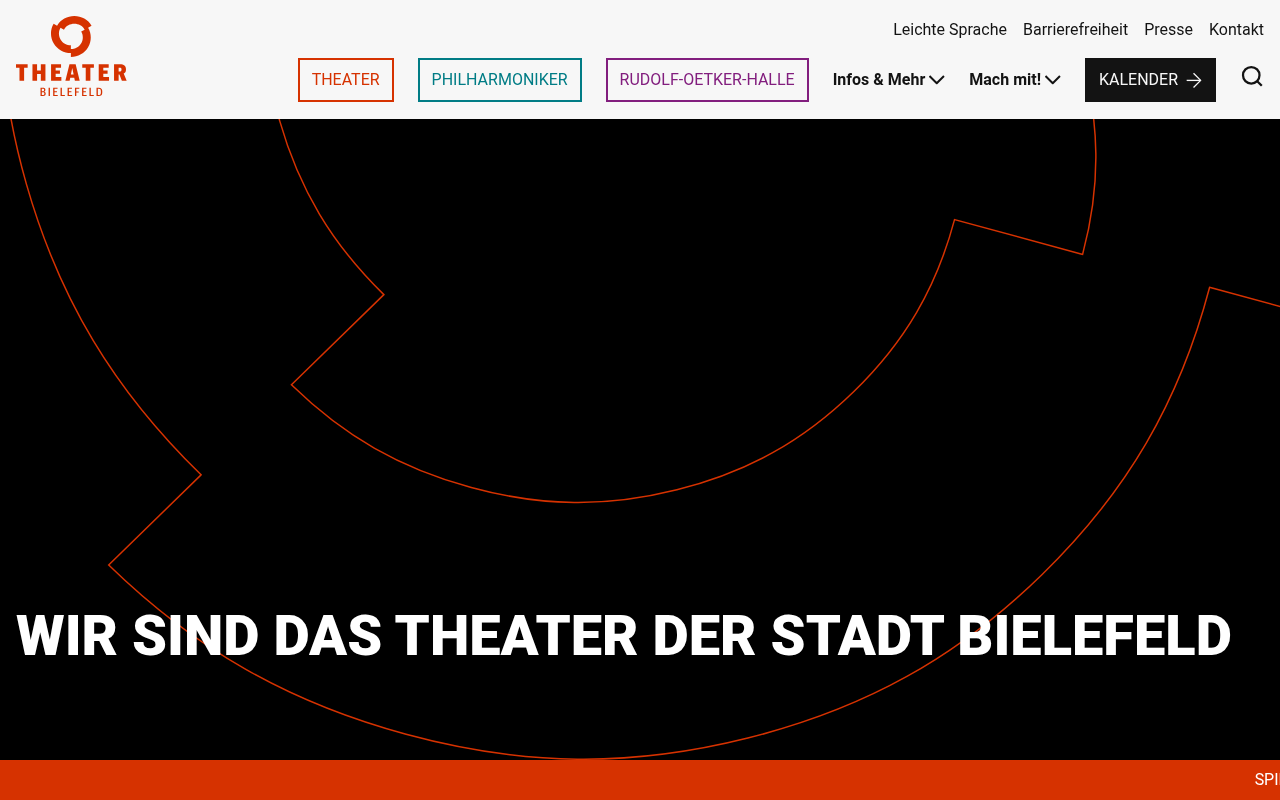Open the Rudolf-Oetker-Halle section
This screenshot has height=800, width=1280.
(707, 80)
